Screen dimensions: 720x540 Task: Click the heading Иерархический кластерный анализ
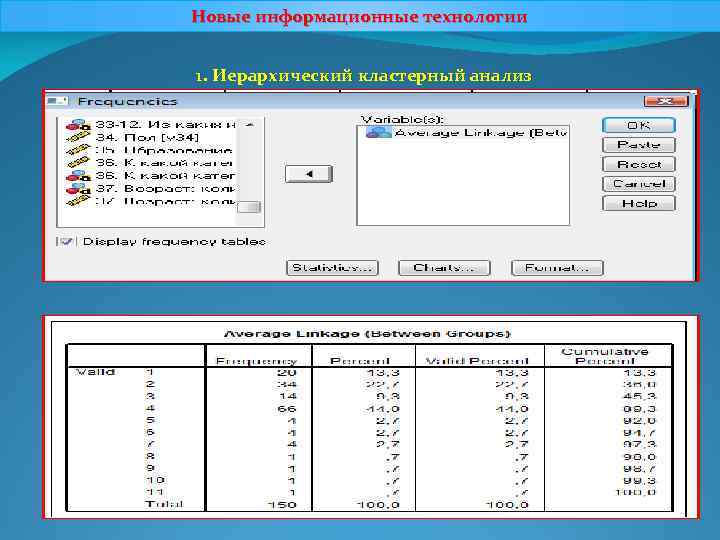coord(371,75)
